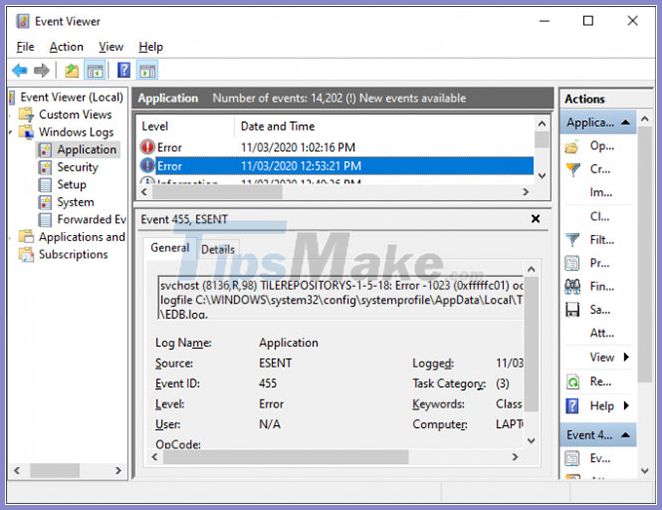Click the Forwarded Events log icon

click(45, 220)
